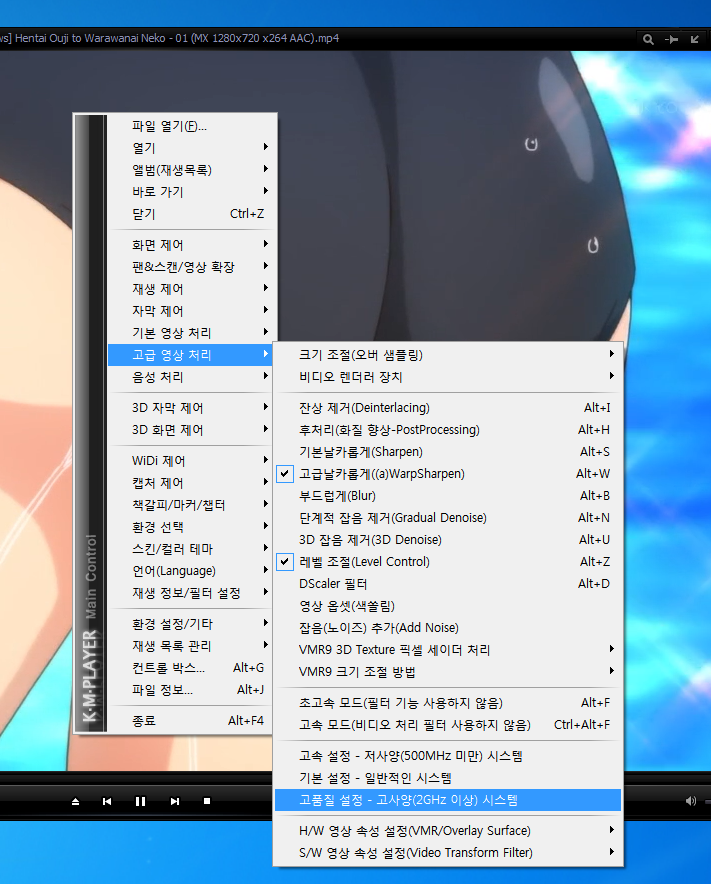Skip to the previous track

[x=107, y=801]
